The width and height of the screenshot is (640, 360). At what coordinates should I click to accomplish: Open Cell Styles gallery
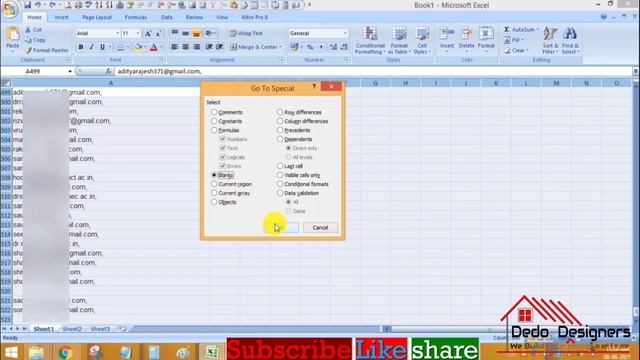(x=422, y=40)
